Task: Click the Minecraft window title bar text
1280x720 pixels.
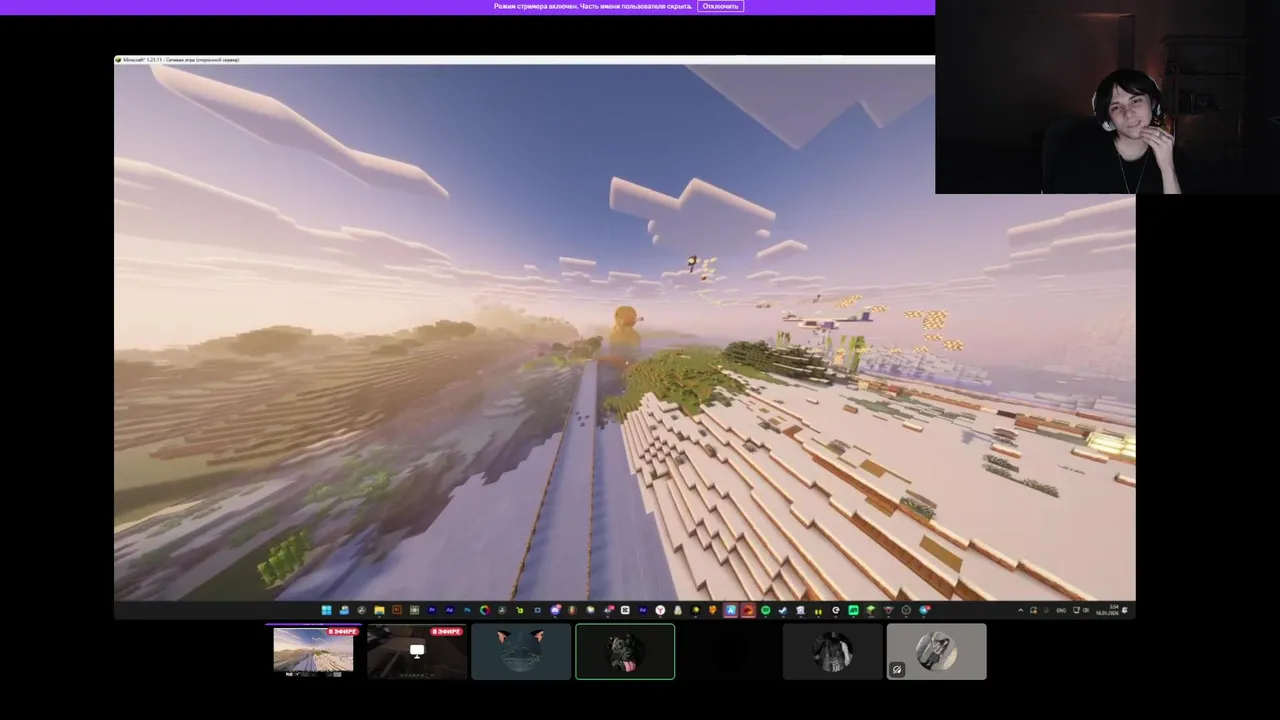Action: pos(181,60)
